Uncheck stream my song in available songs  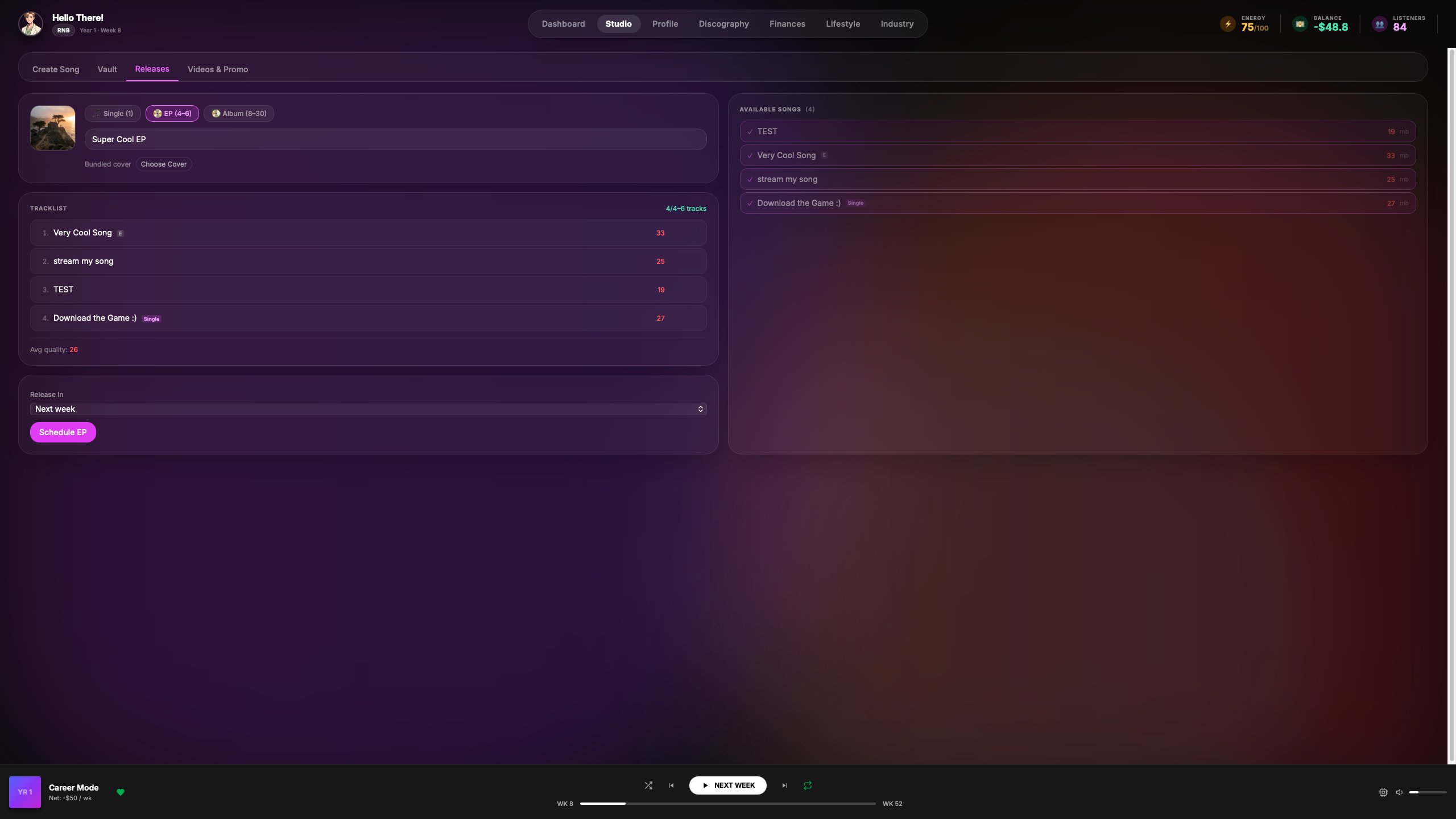(x=750, y=180)
